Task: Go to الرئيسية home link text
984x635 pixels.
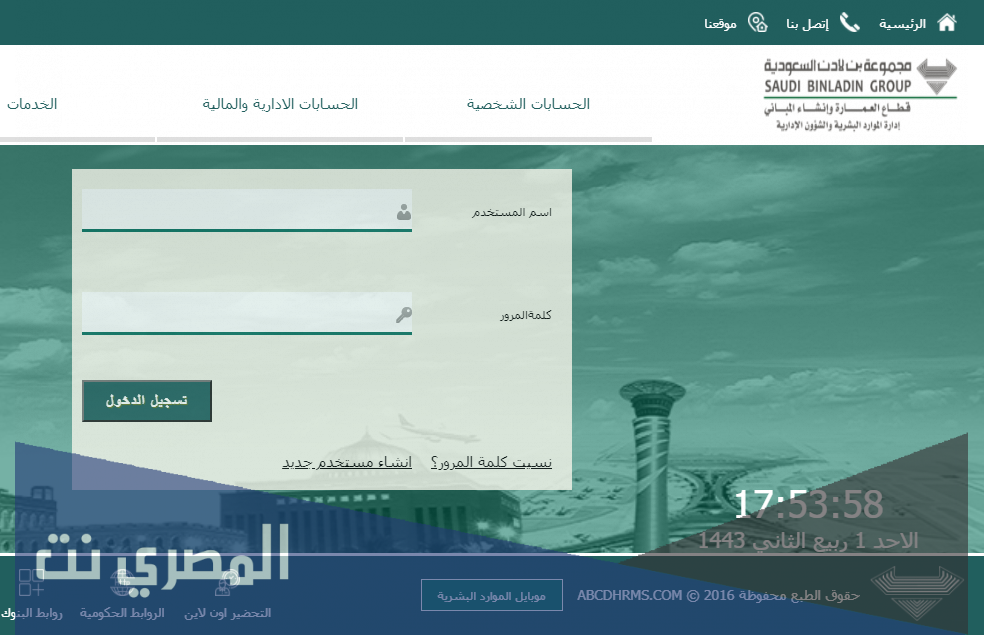Action: tap(902, 23)
